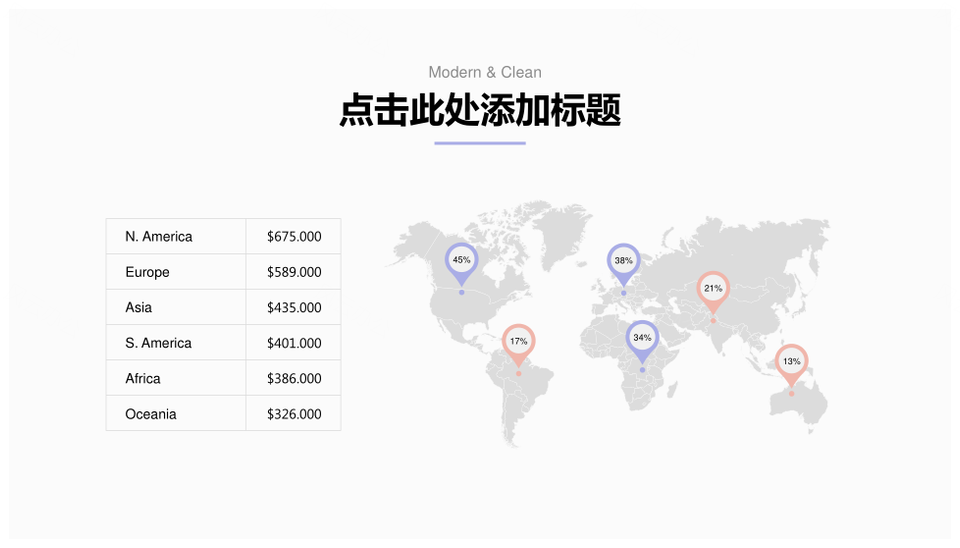
Task: Select the 38% purple pin over Europe
Action: coord(623,260)
